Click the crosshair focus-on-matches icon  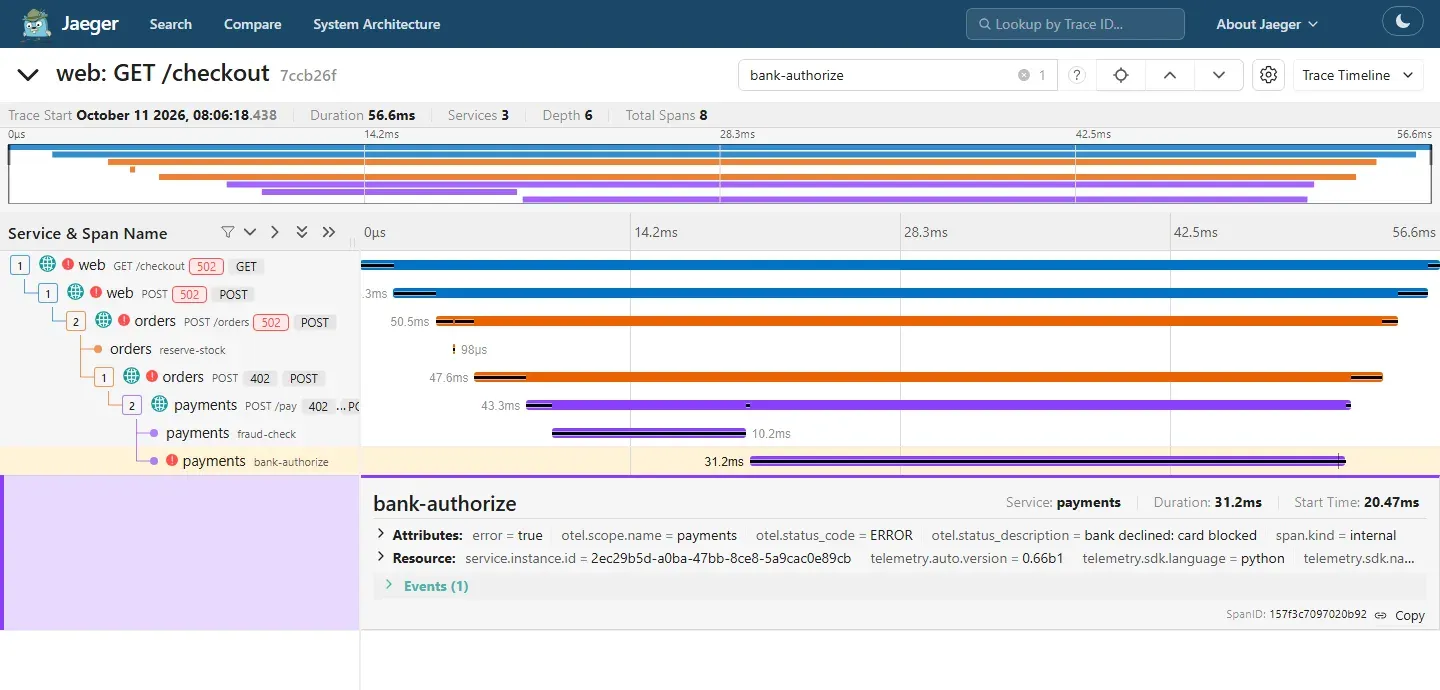pyautogui.click(x=1121, y=75)
